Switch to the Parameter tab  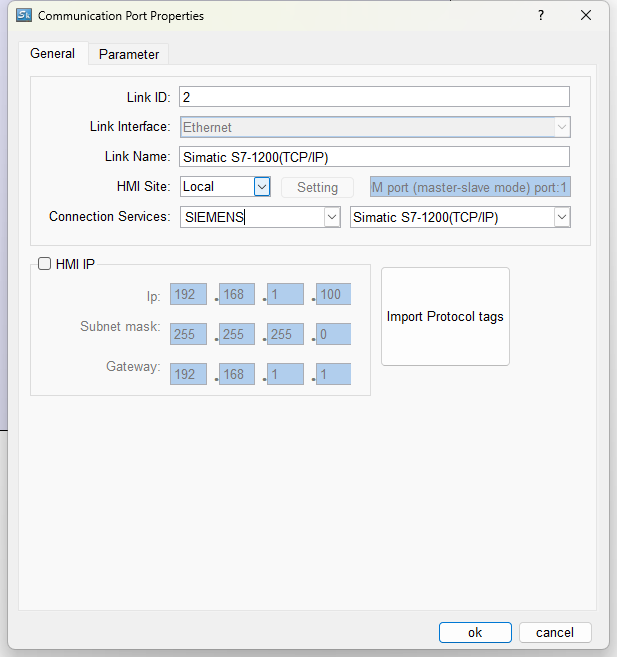coord(128,54)
